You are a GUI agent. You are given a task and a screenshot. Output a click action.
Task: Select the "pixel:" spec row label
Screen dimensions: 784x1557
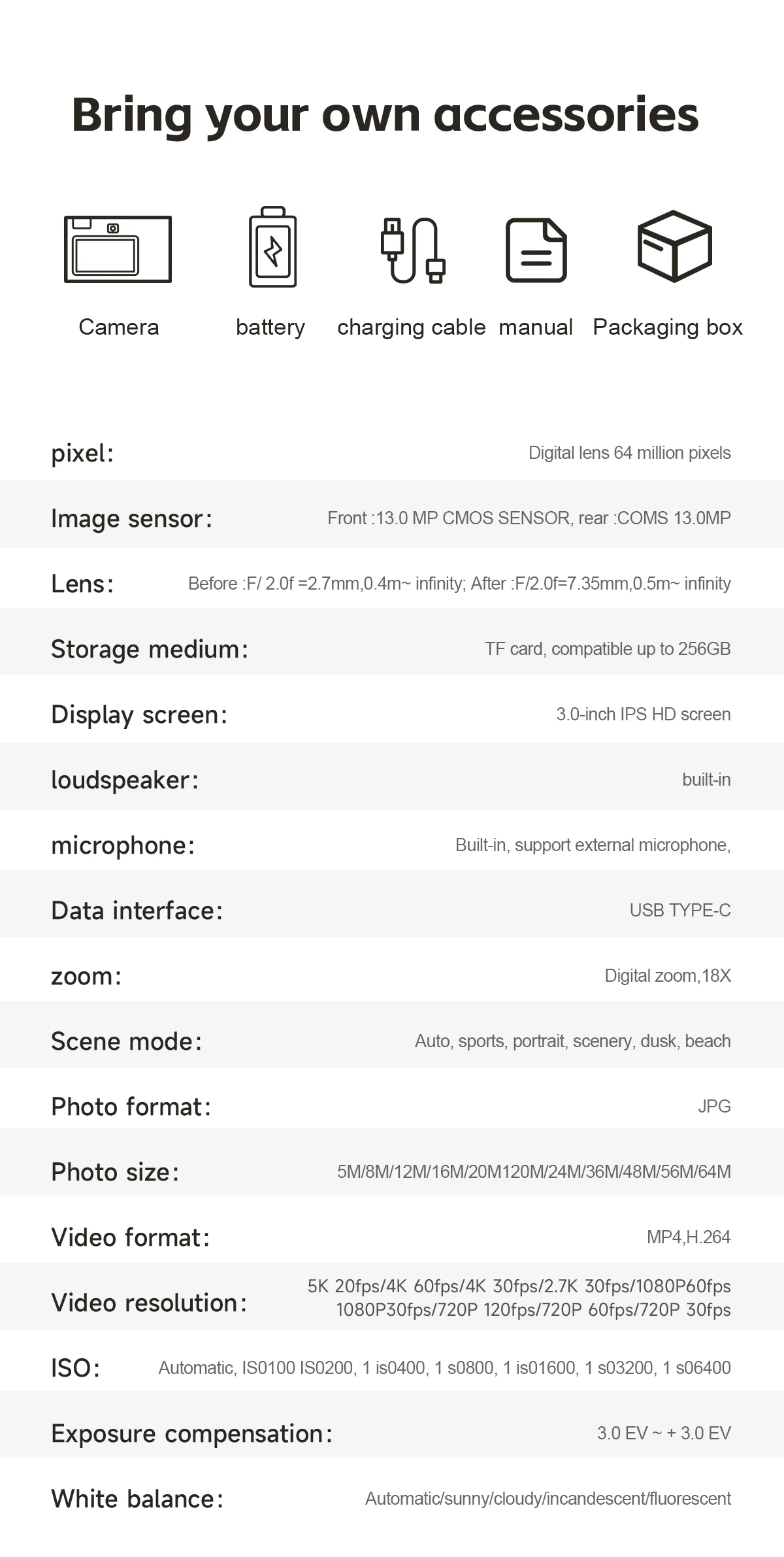pyautogui.click(x=82, y=453)
